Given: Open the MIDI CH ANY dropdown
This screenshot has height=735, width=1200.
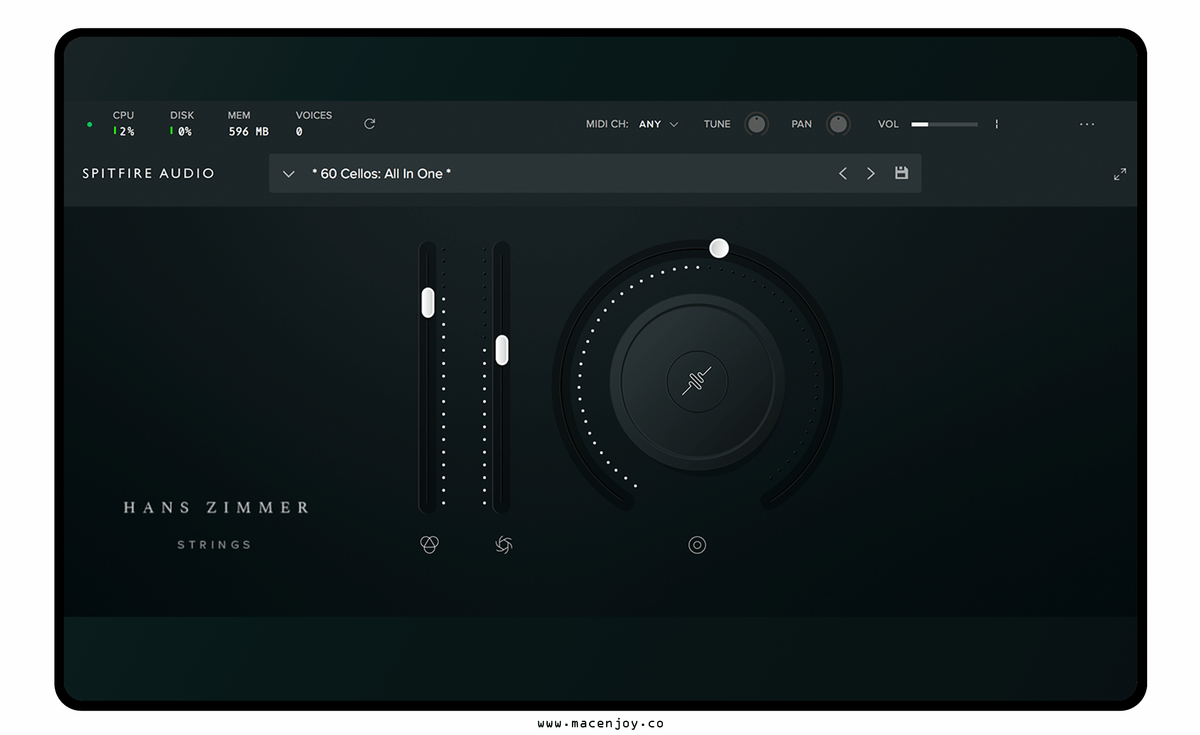Looking at the screenshot, I should click(x=659, y=124).
